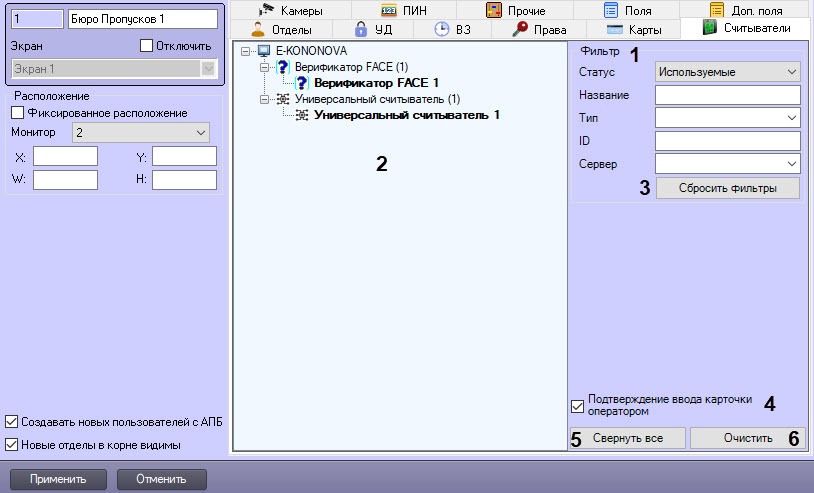This screenshot has height=493, width=814.
Task: Click the Название filter input field
Action: pyautogui.click(x=728, y=95)
